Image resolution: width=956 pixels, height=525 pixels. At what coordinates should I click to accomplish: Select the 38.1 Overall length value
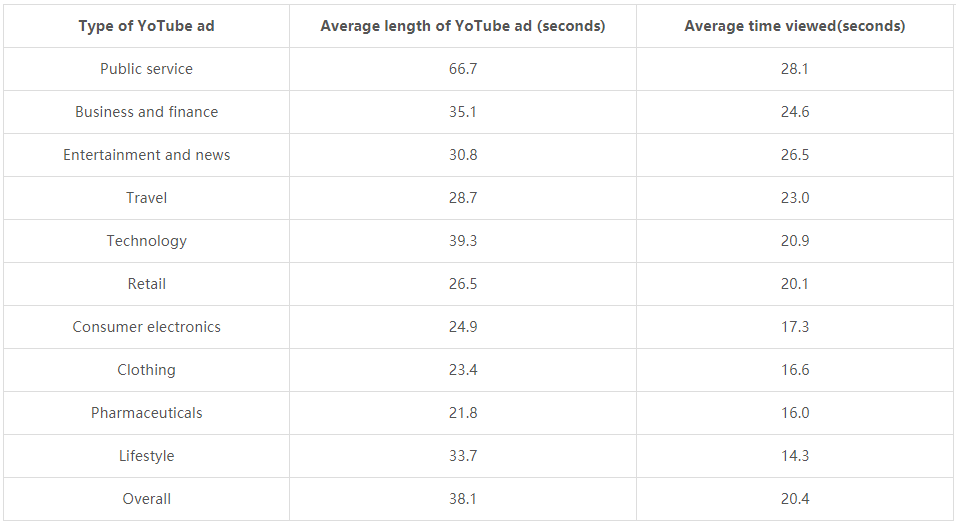(463, 499)
